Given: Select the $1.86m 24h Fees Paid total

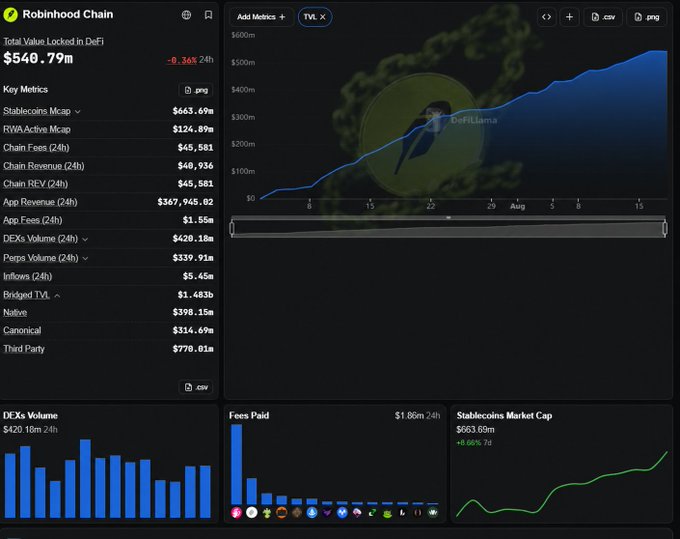Looking at the screenshot, I should coord(417,415).
